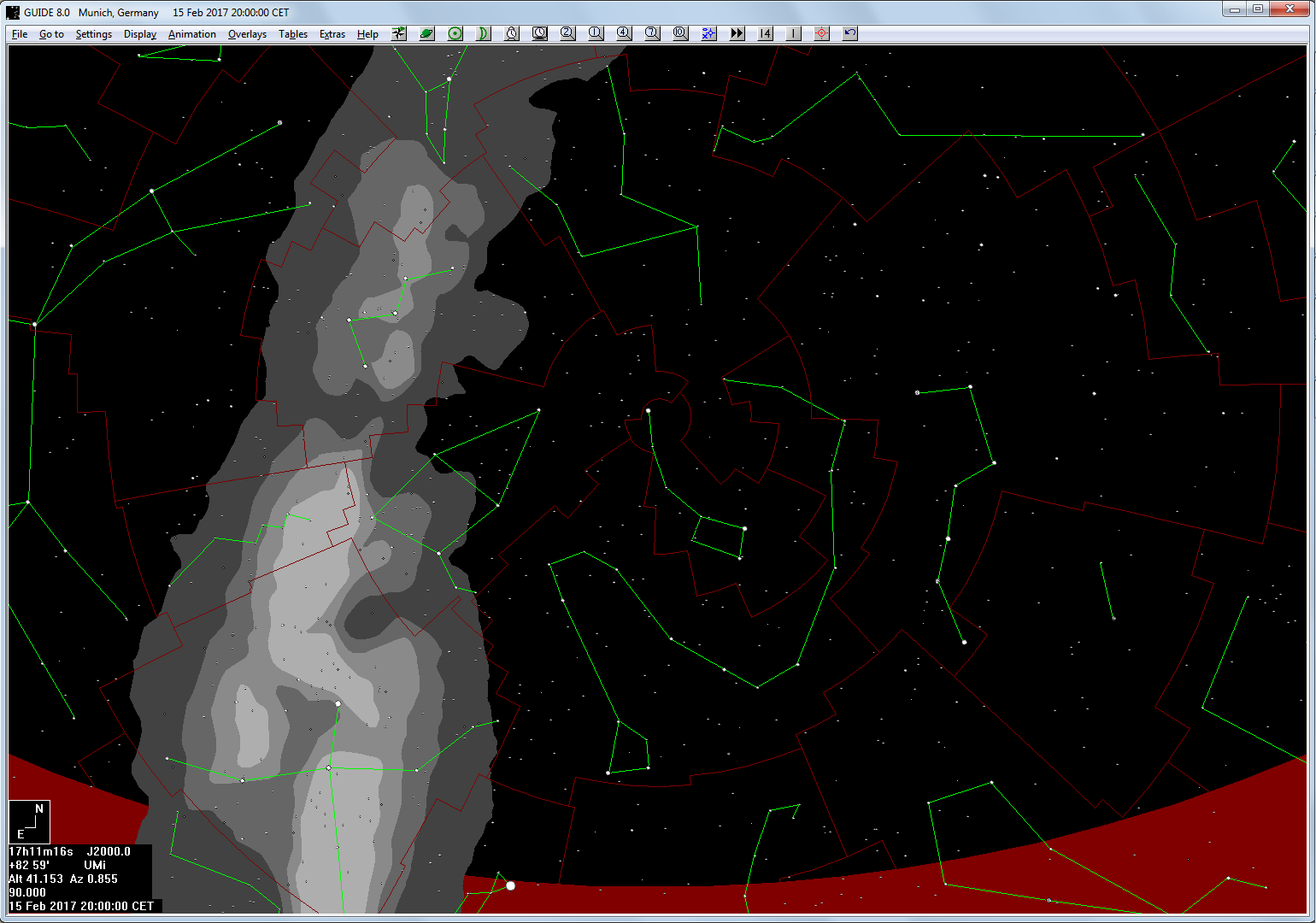
Task: Click the star with green arrow toolbar icon
Action: [x=399, y=33]
